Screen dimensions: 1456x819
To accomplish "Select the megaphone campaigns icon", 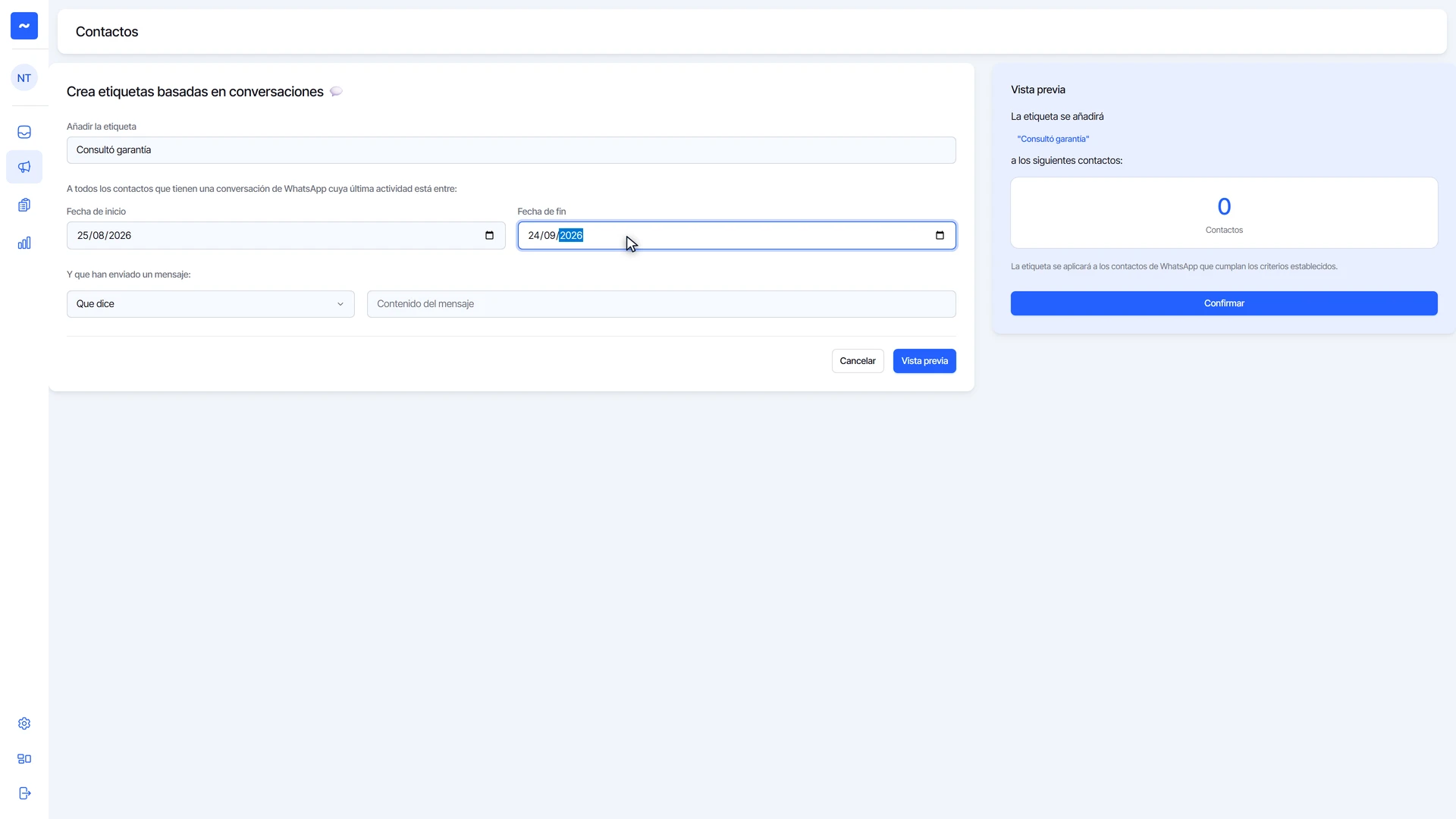I will pos(24,167).
